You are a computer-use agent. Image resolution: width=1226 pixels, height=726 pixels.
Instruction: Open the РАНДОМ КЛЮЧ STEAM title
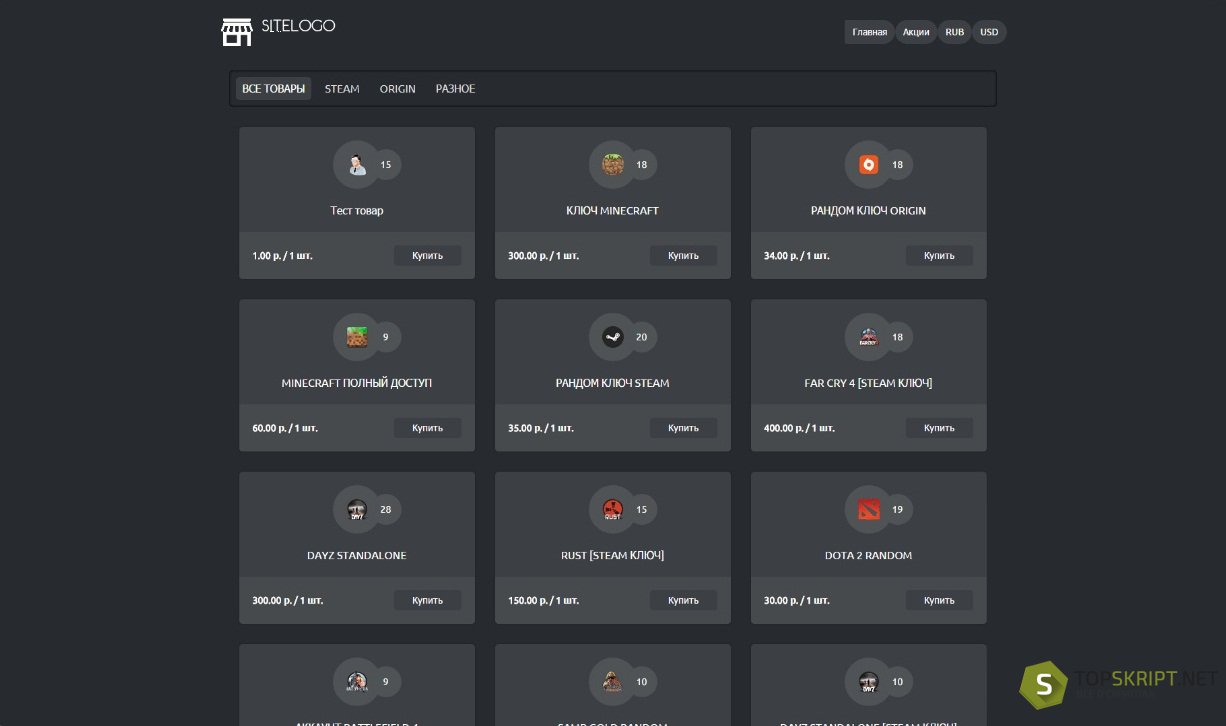pyautogui.click(x=613, y=383)
